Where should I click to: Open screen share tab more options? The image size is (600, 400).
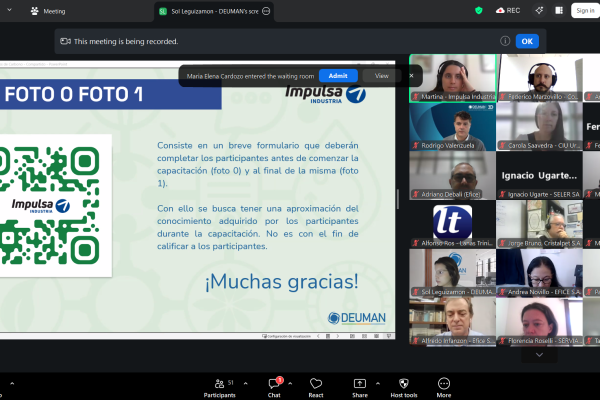266,11
